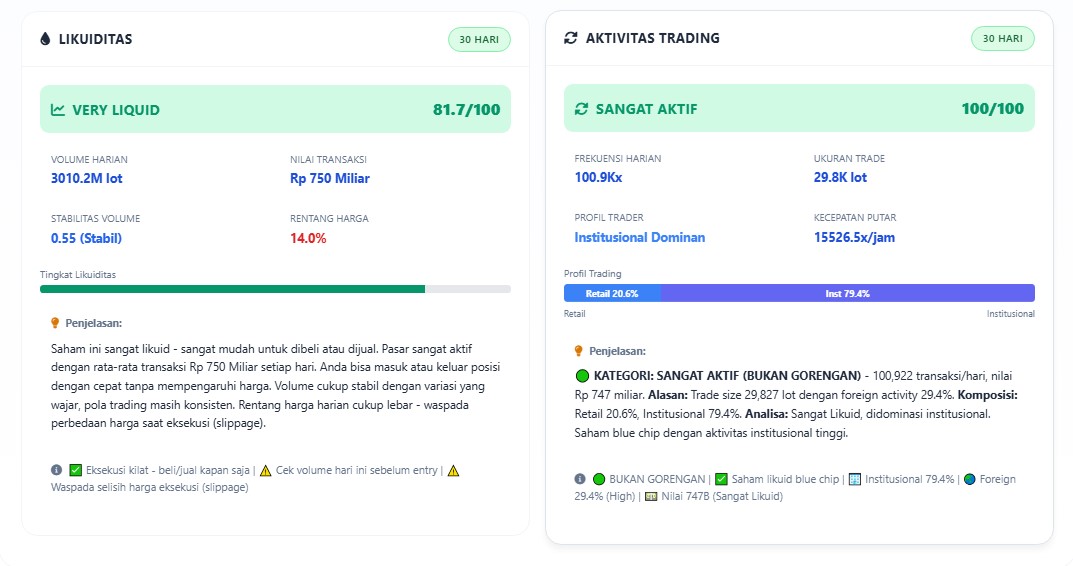Viewport: 1073px width, 566px height.
Task: Click the 'Rp 750 Miliar' transaction value
Action: pos(329,178)
